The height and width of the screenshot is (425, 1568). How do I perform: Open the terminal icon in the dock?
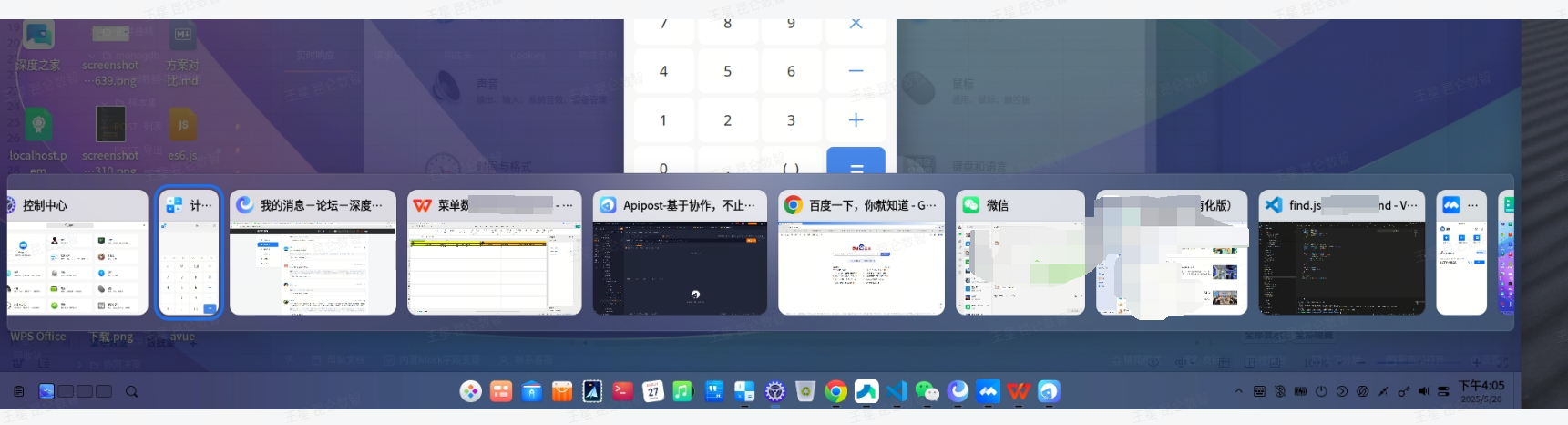coord(623,391)
